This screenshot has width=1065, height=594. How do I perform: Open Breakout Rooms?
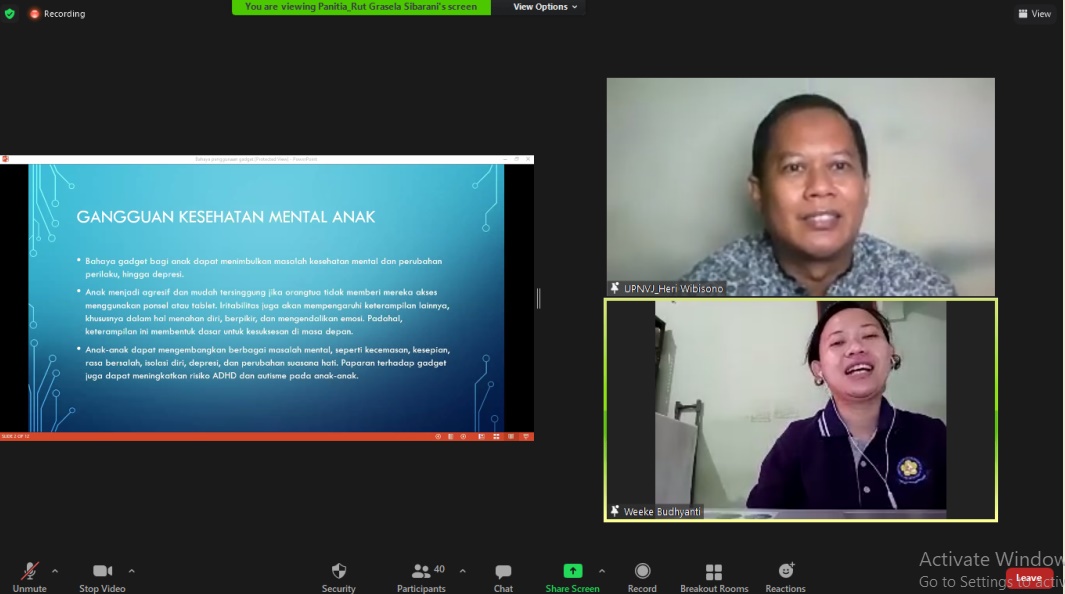[714, 573]
